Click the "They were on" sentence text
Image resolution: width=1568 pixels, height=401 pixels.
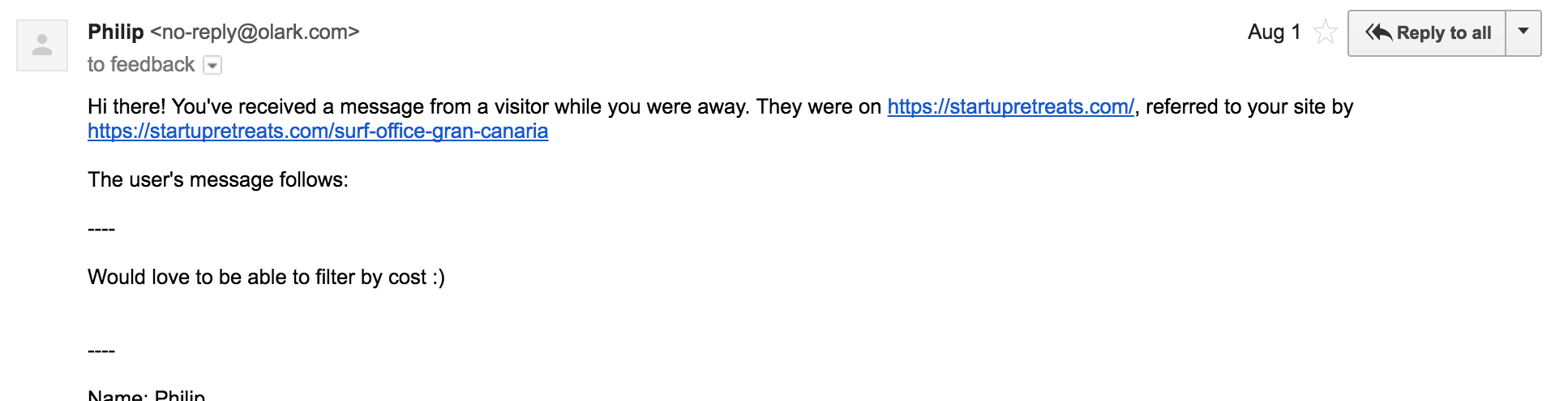(x=819, y=106)
